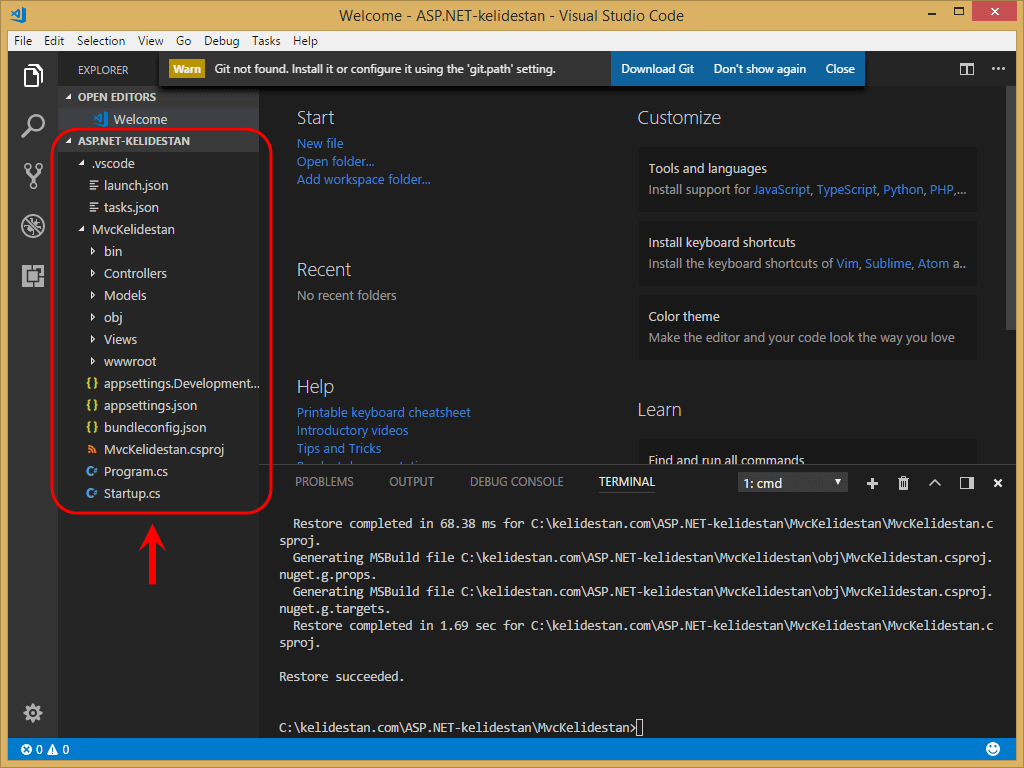Close the terminal panel
1024x768 pixels.
[997, 483]
